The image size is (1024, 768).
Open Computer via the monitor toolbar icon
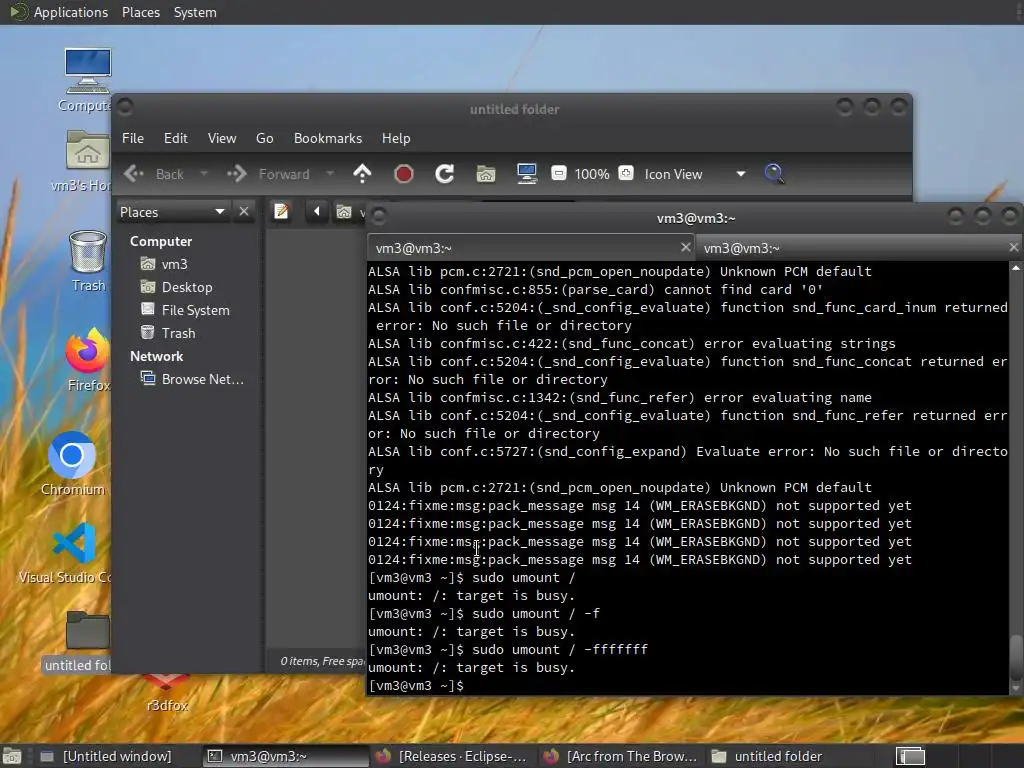tap(526, 174)
